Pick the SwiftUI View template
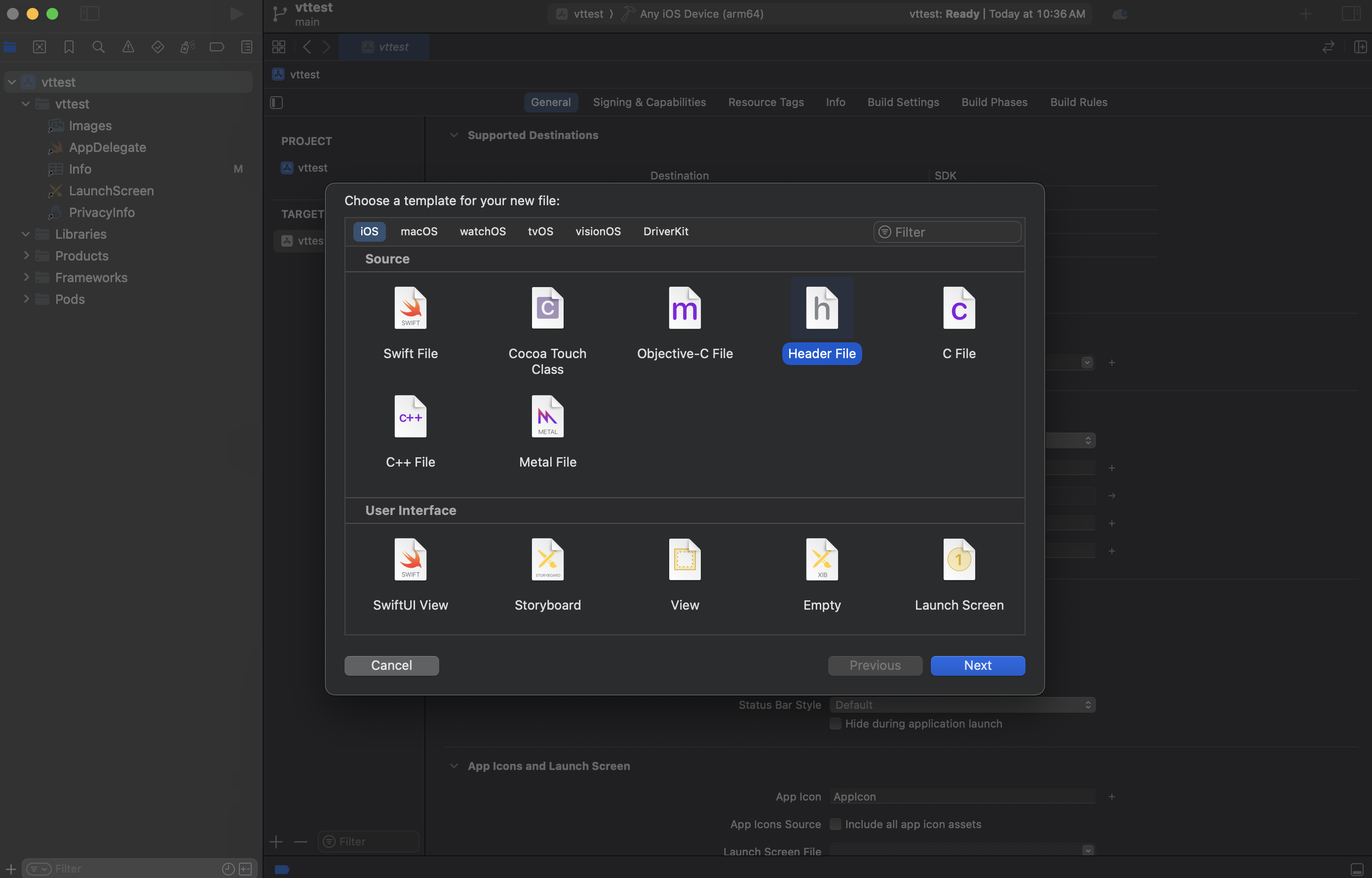The image size is (1372, 878). [x=410, y=575]
